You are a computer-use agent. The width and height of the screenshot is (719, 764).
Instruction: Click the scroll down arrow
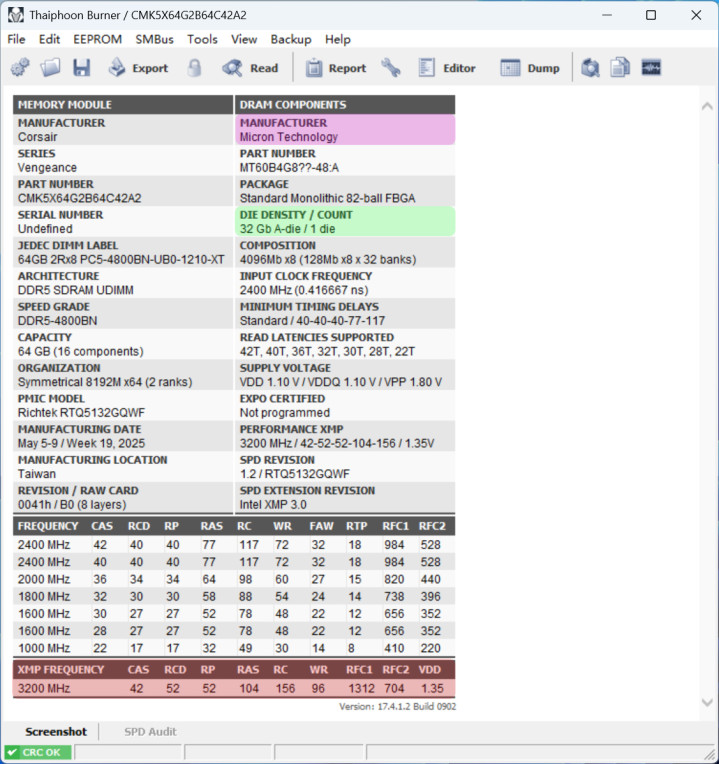coord(707,702)
